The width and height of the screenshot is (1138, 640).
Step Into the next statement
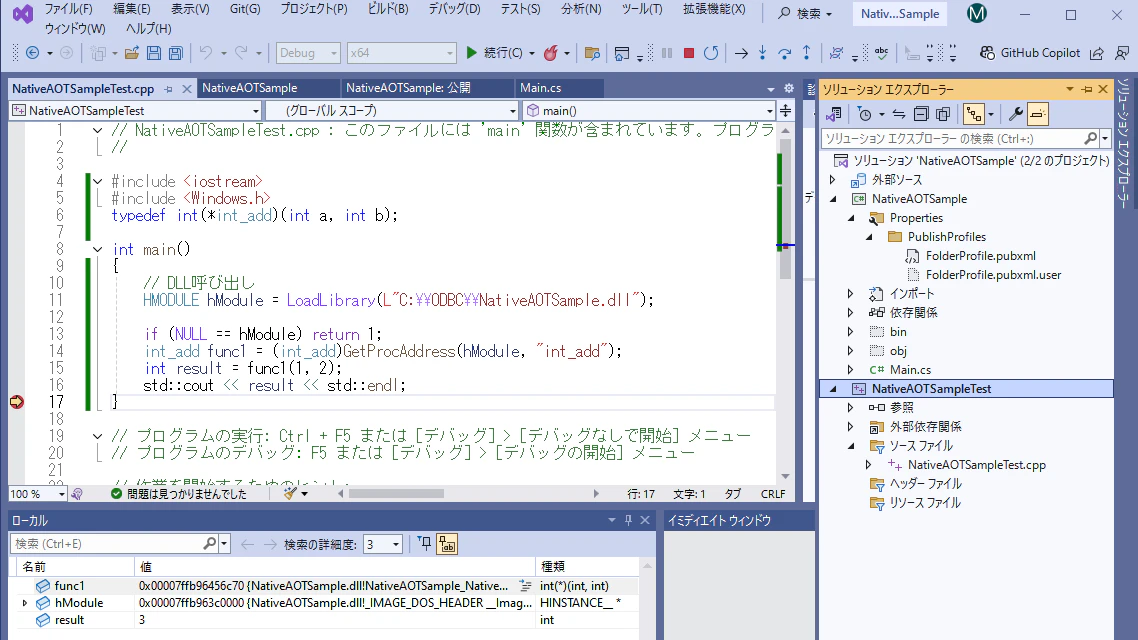coord(762,53)
